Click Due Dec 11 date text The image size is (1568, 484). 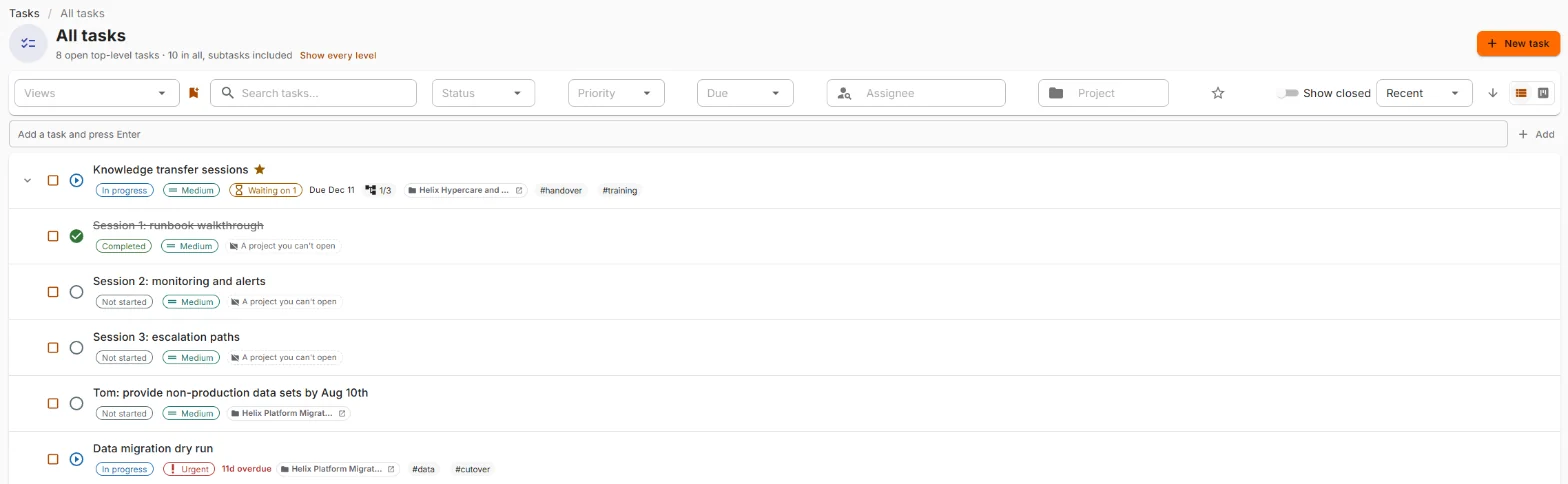click(332, 190)
